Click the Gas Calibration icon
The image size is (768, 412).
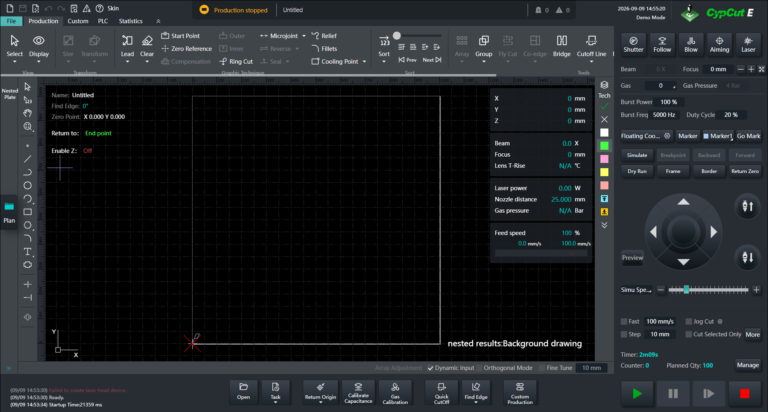(395, 392)
